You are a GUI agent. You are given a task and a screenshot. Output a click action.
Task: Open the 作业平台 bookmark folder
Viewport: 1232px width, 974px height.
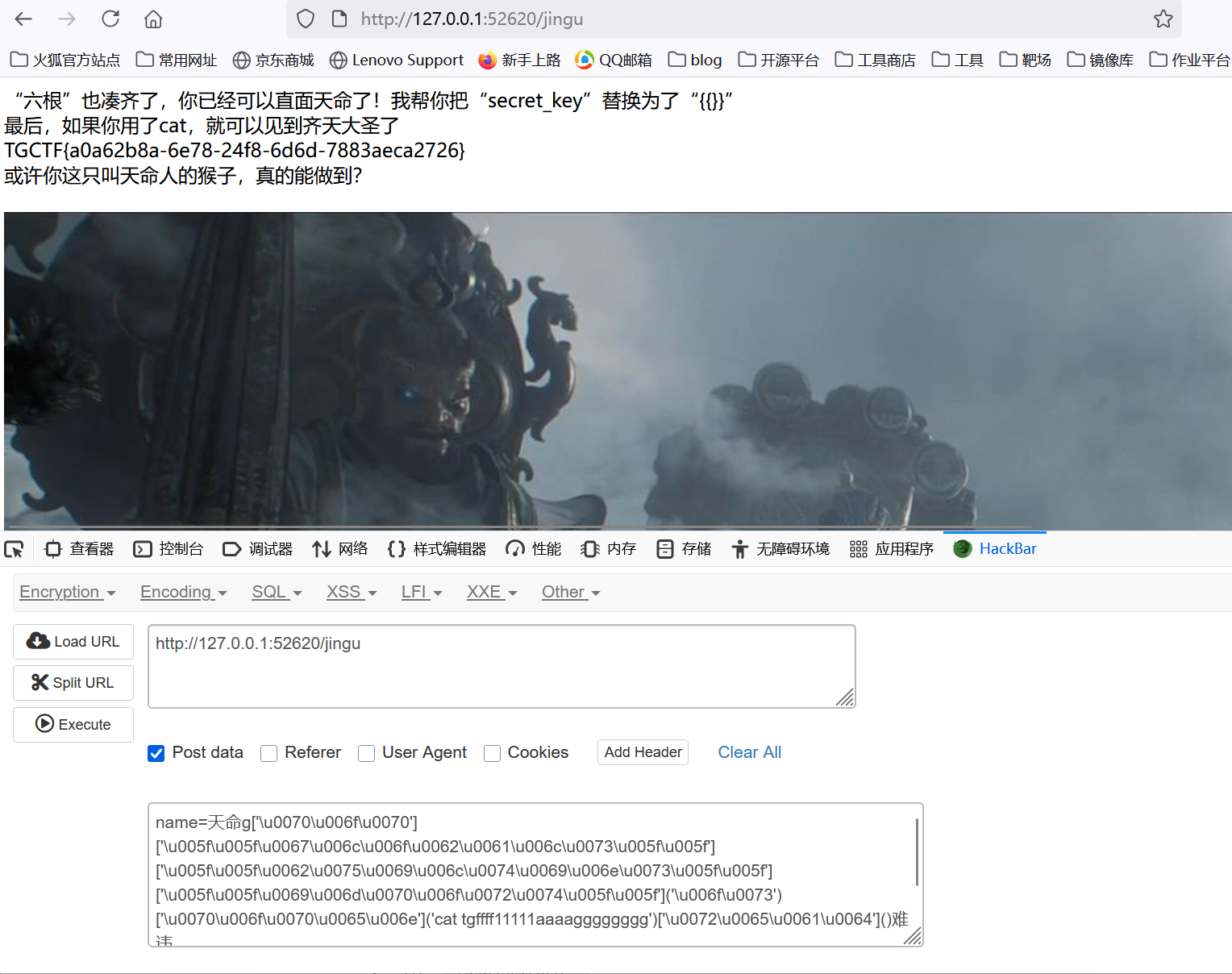1190,60
